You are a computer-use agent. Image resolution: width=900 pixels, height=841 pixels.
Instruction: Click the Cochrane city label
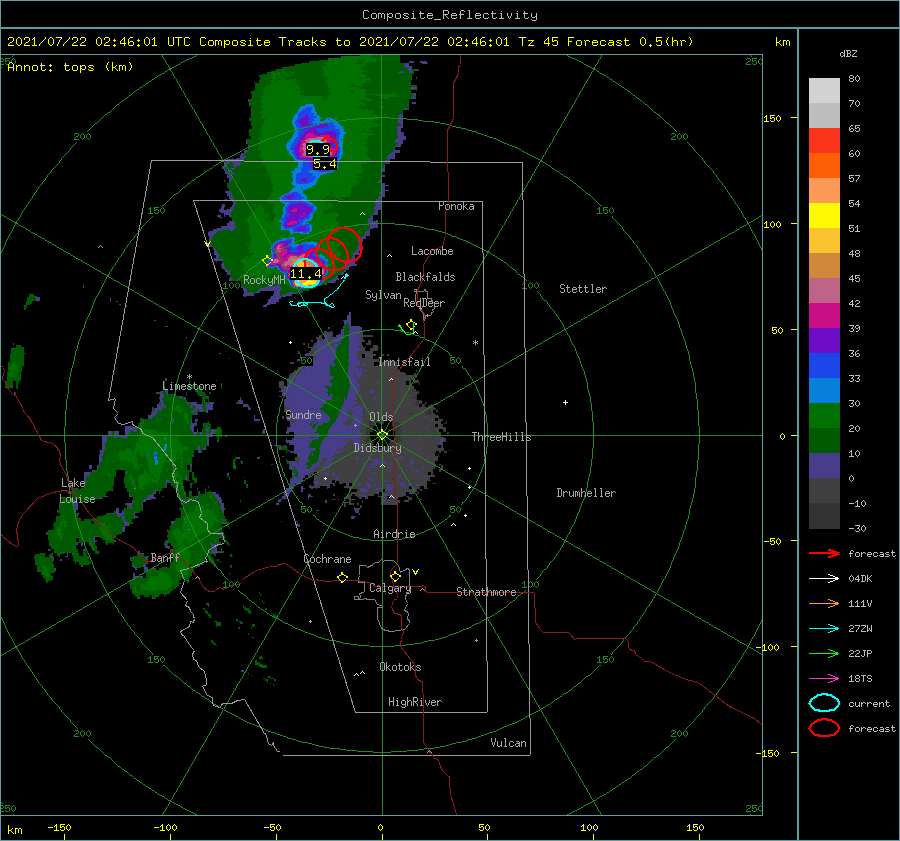tap(327, 559)
